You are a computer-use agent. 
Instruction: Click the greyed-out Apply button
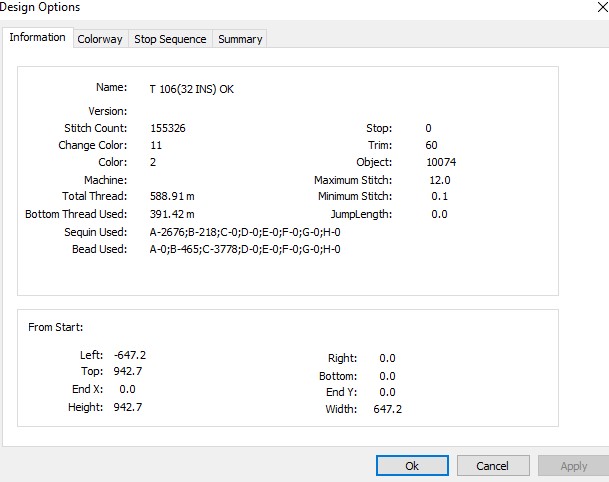[x=573, y=466]
